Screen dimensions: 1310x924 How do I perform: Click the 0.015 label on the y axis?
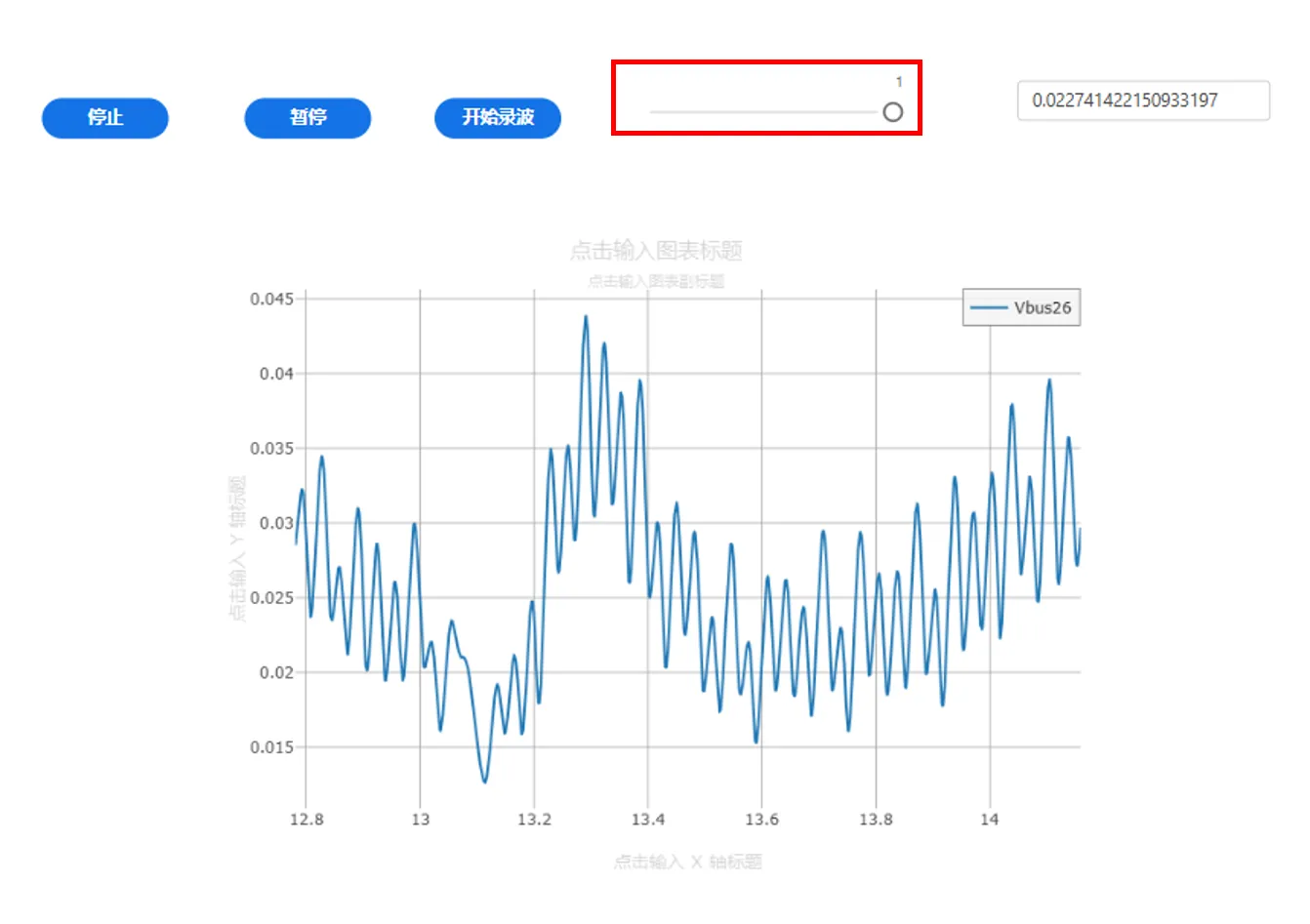click(x=271, y=747)
